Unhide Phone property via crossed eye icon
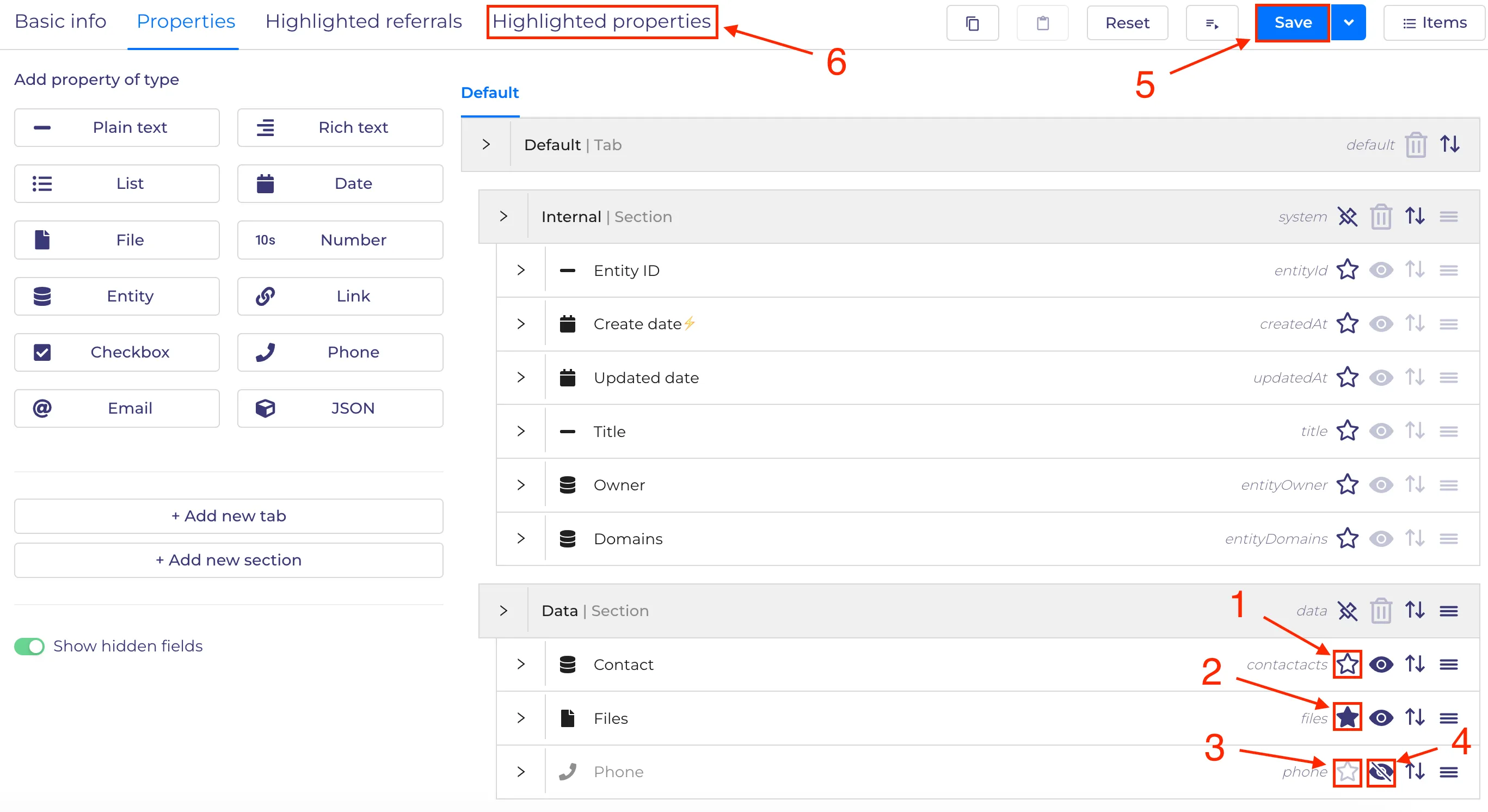 [x=1381, y=772]
